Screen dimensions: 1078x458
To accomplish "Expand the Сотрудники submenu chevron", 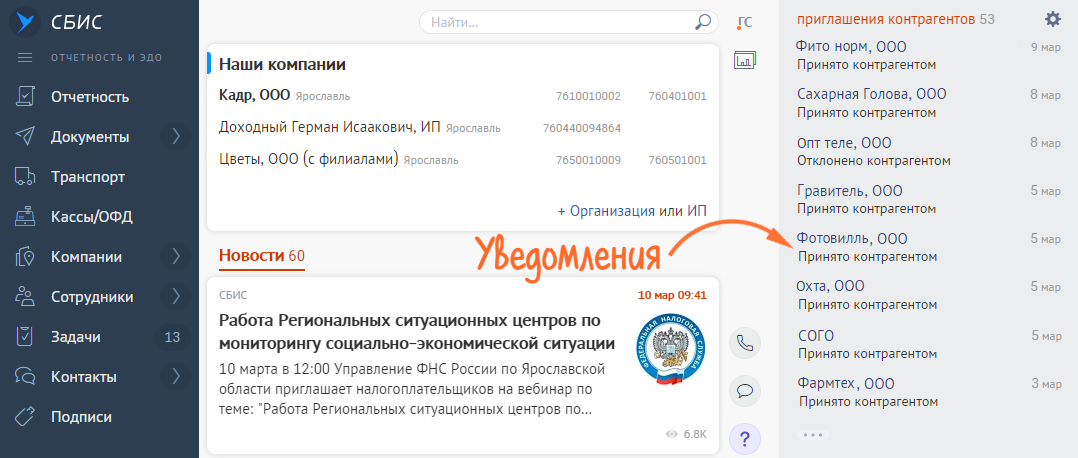I will (176, 297).
